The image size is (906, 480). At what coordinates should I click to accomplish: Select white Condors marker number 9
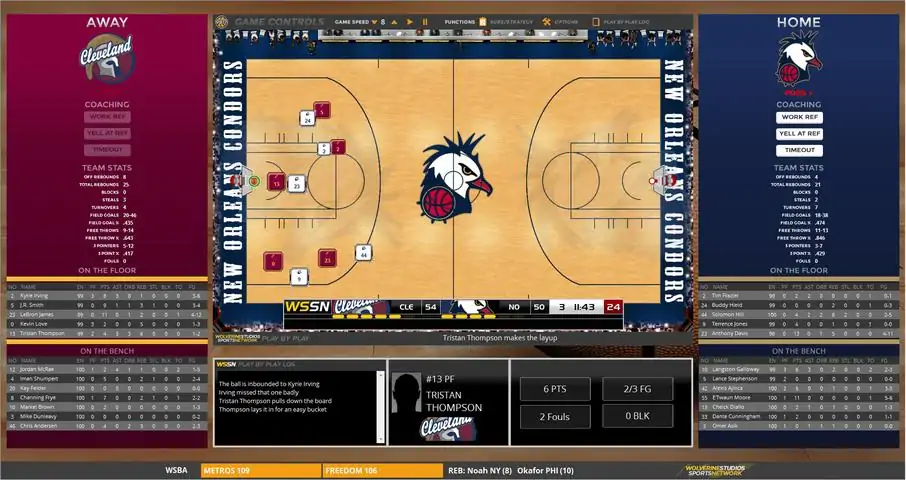299,277
